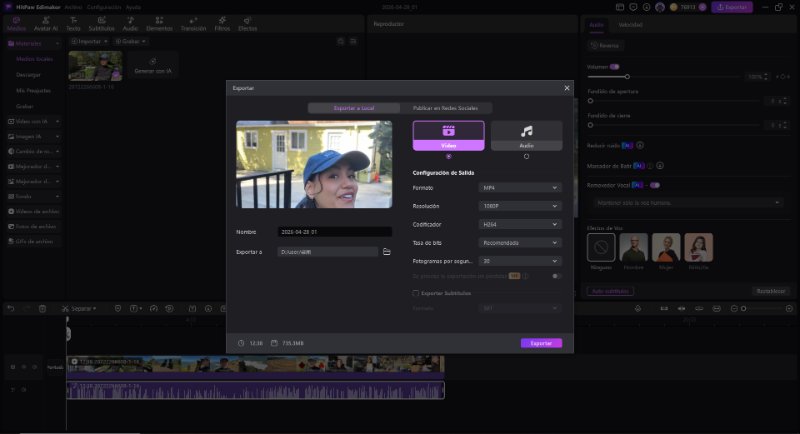Expand the Vídeo con IA sidebar section

coord(57,121)
